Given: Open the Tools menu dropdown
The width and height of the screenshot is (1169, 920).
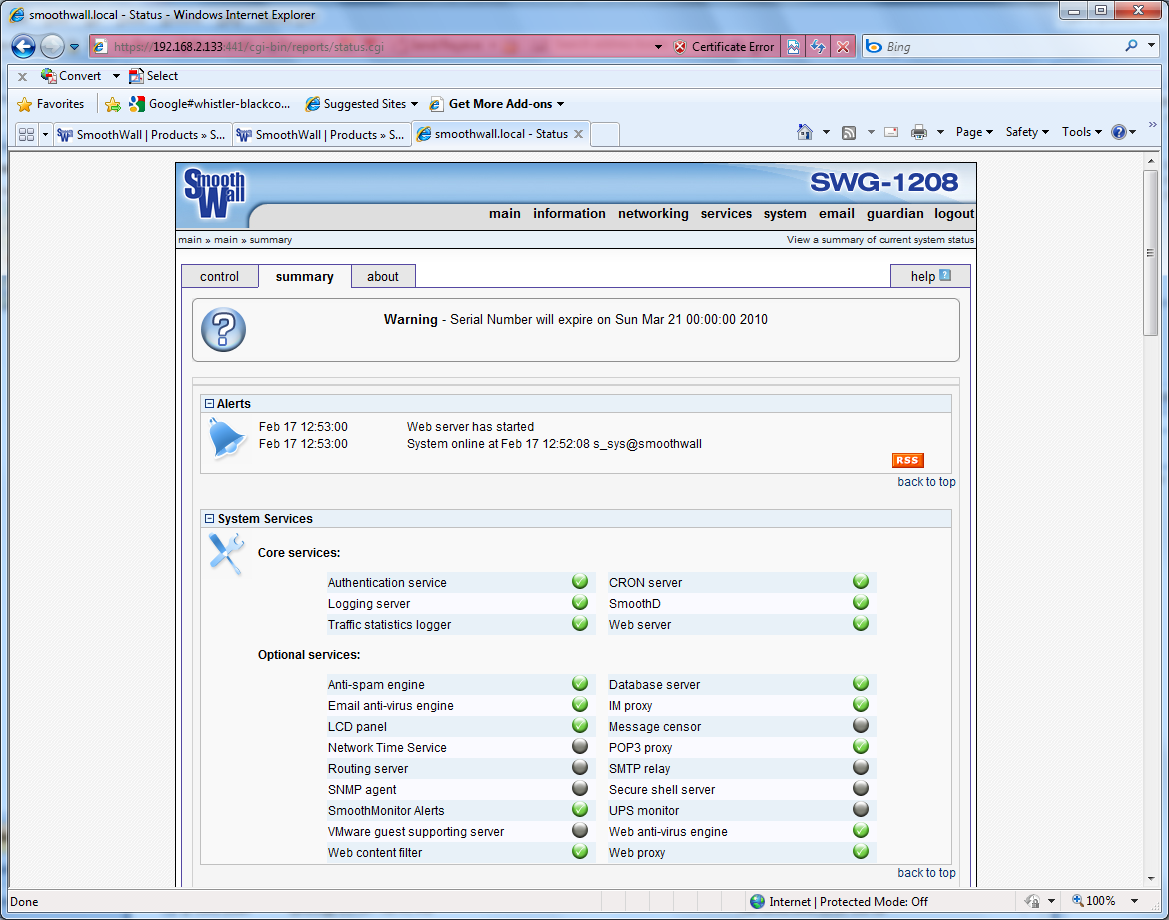Looking at the screenshot, I should [x=1081, y=132].
